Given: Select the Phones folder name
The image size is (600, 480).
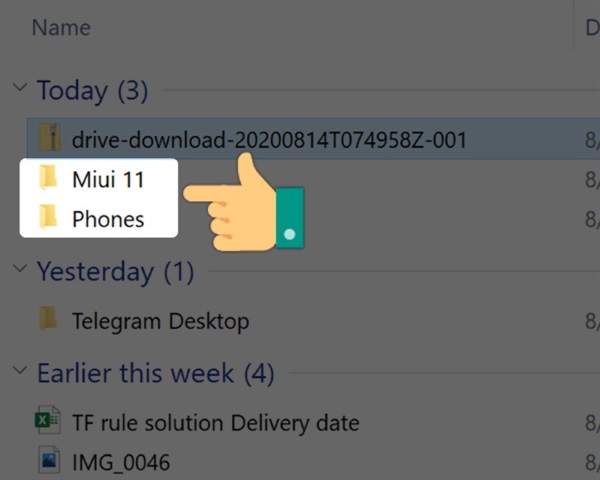Looking at the screenshot, I should click(x=108, y=219).
